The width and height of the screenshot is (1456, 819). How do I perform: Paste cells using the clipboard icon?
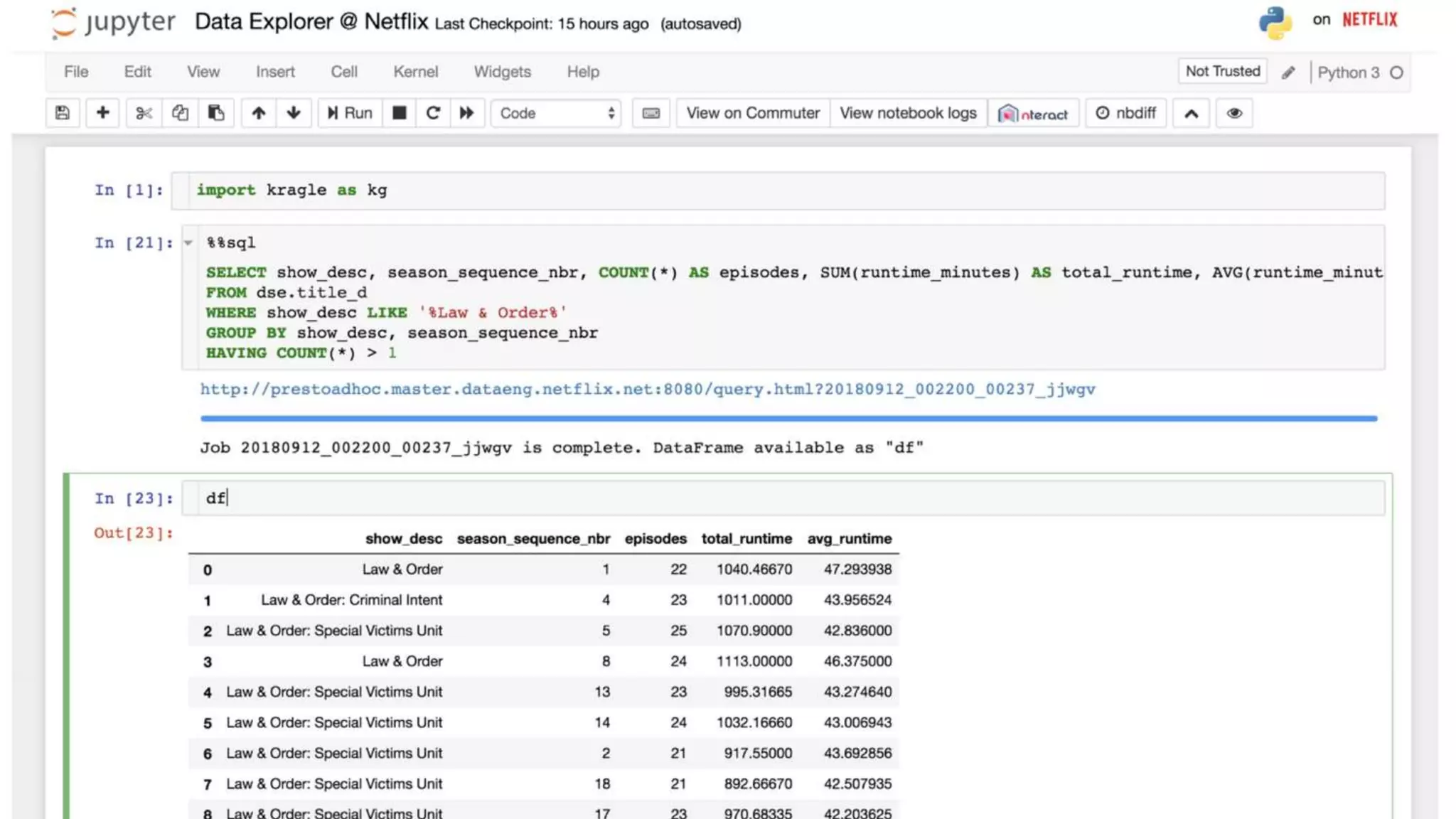(x=216, y=113)
